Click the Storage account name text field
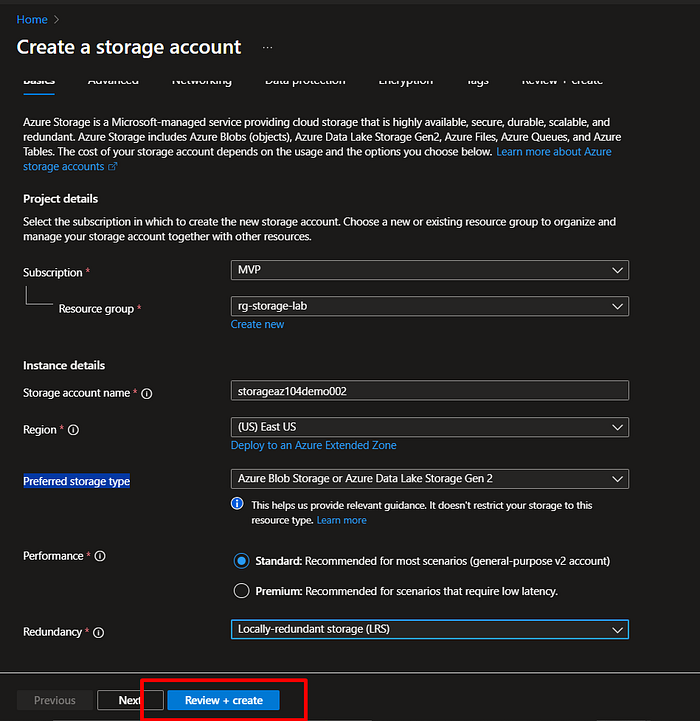 [429, 391]
